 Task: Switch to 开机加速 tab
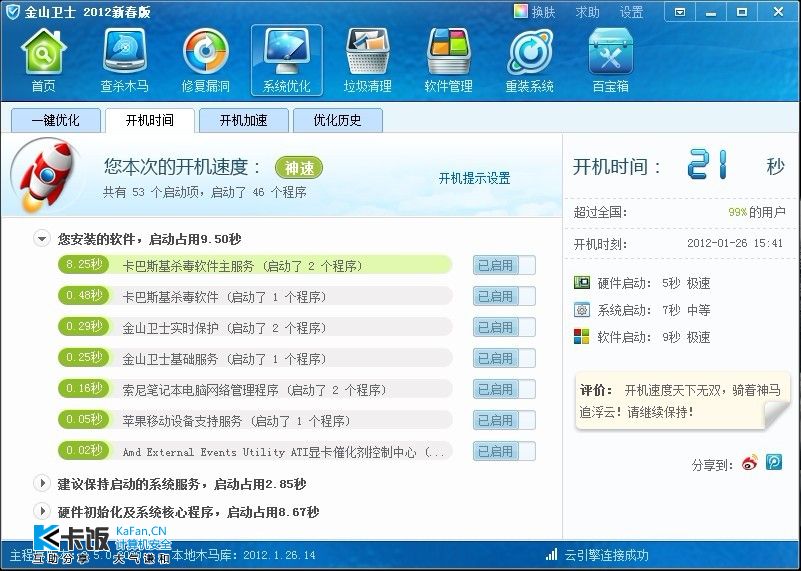[243, 121]
